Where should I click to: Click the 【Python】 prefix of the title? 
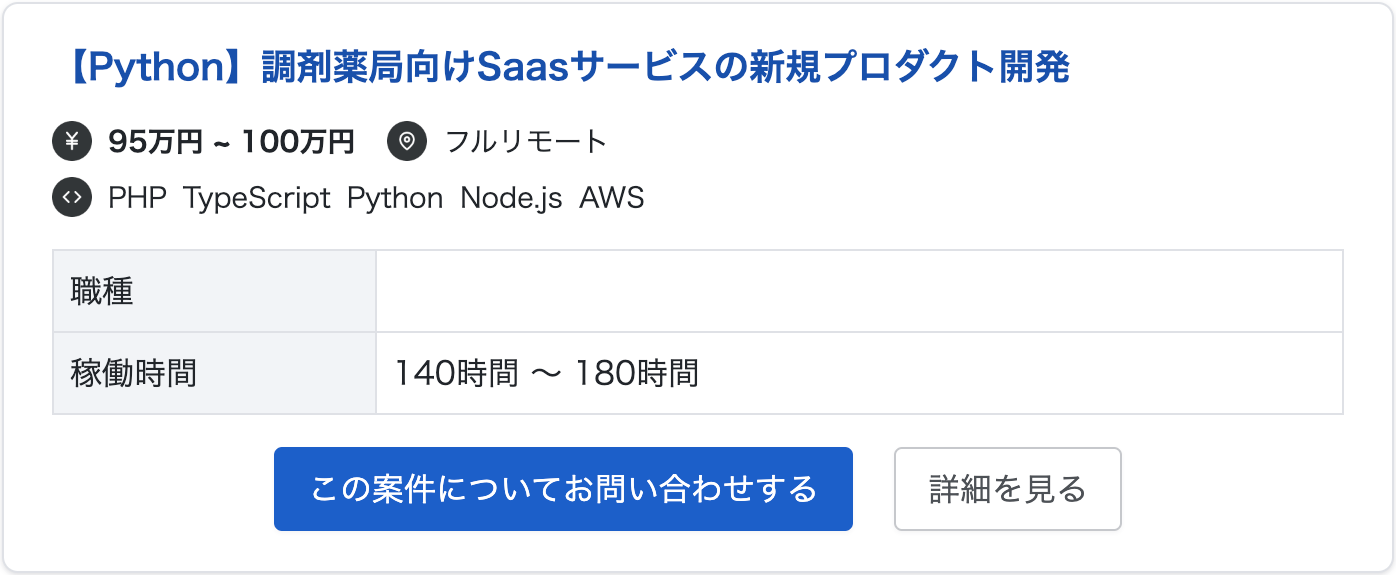[162, 68]
